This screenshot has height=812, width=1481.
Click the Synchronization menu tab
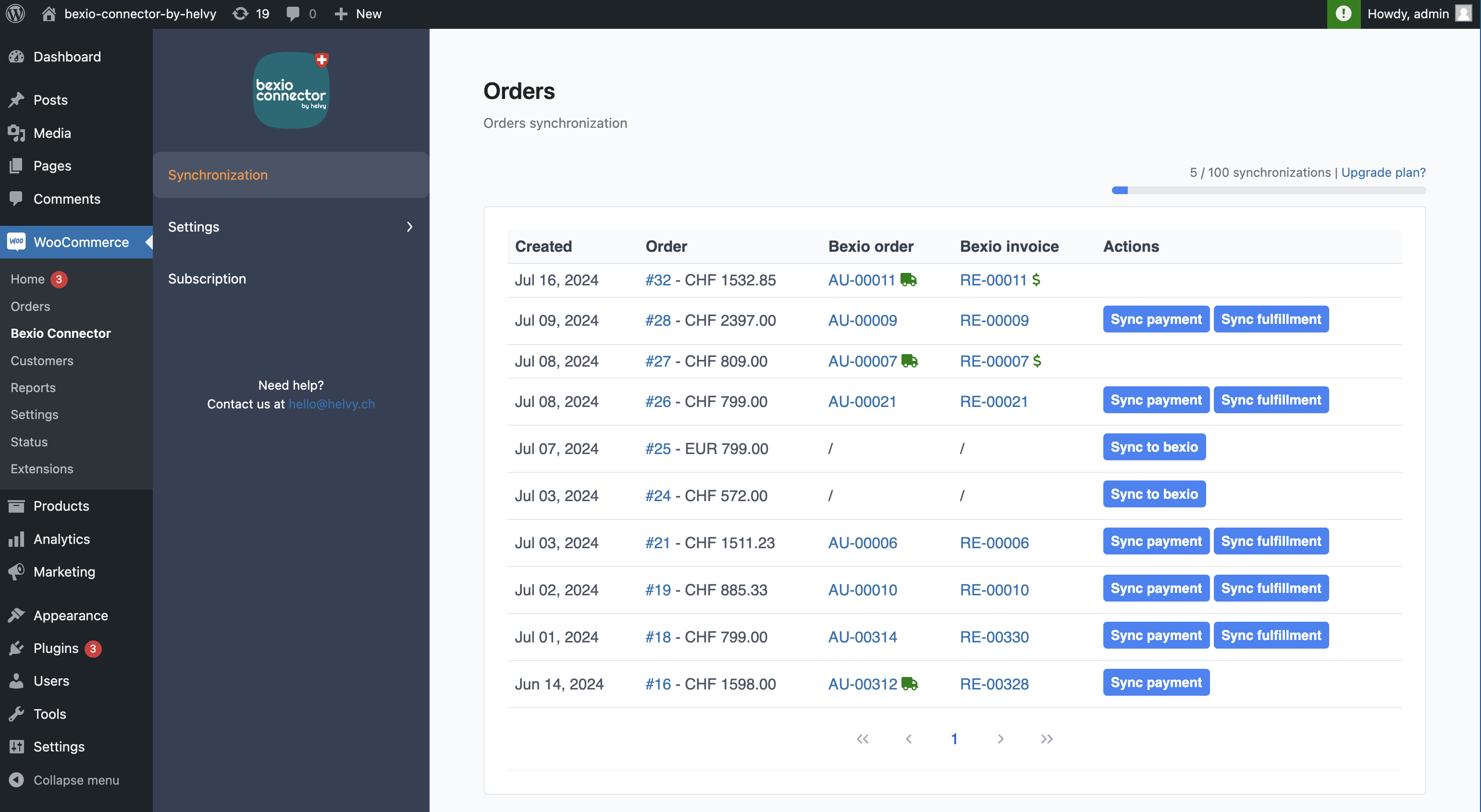pos(217,174)
